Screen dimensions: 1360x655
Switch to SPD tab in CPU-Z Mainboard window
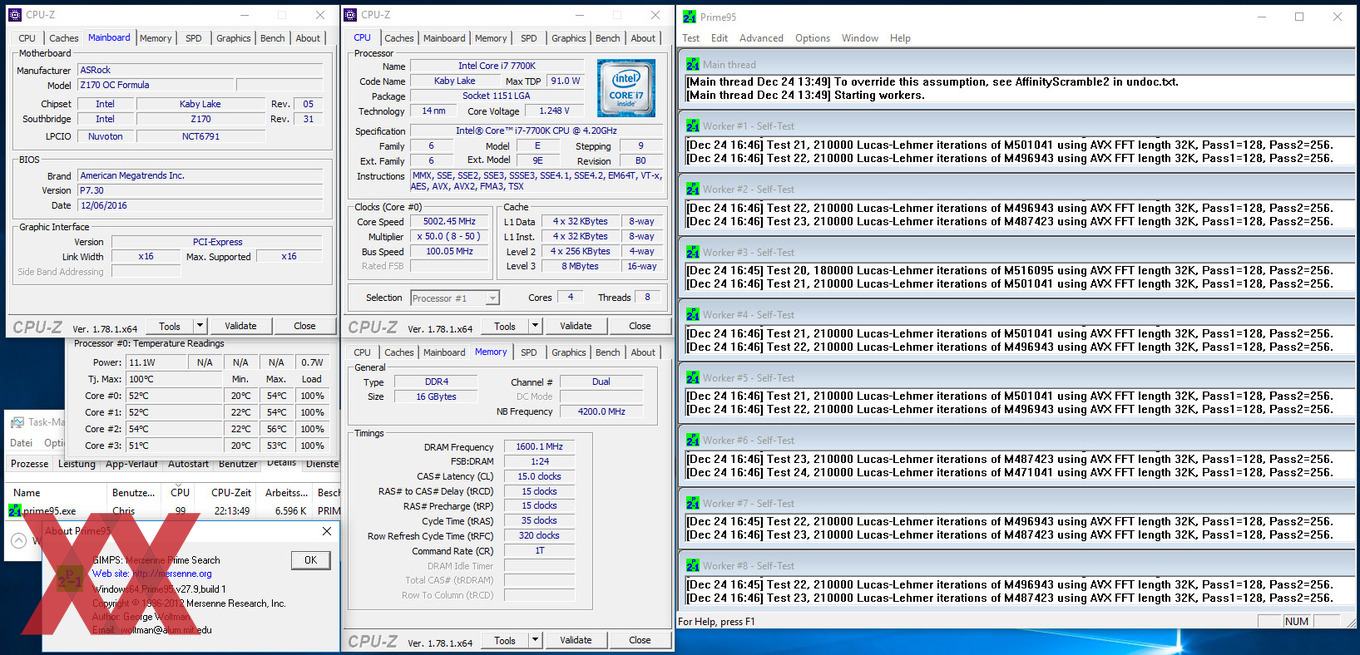(x=193, y=38)
